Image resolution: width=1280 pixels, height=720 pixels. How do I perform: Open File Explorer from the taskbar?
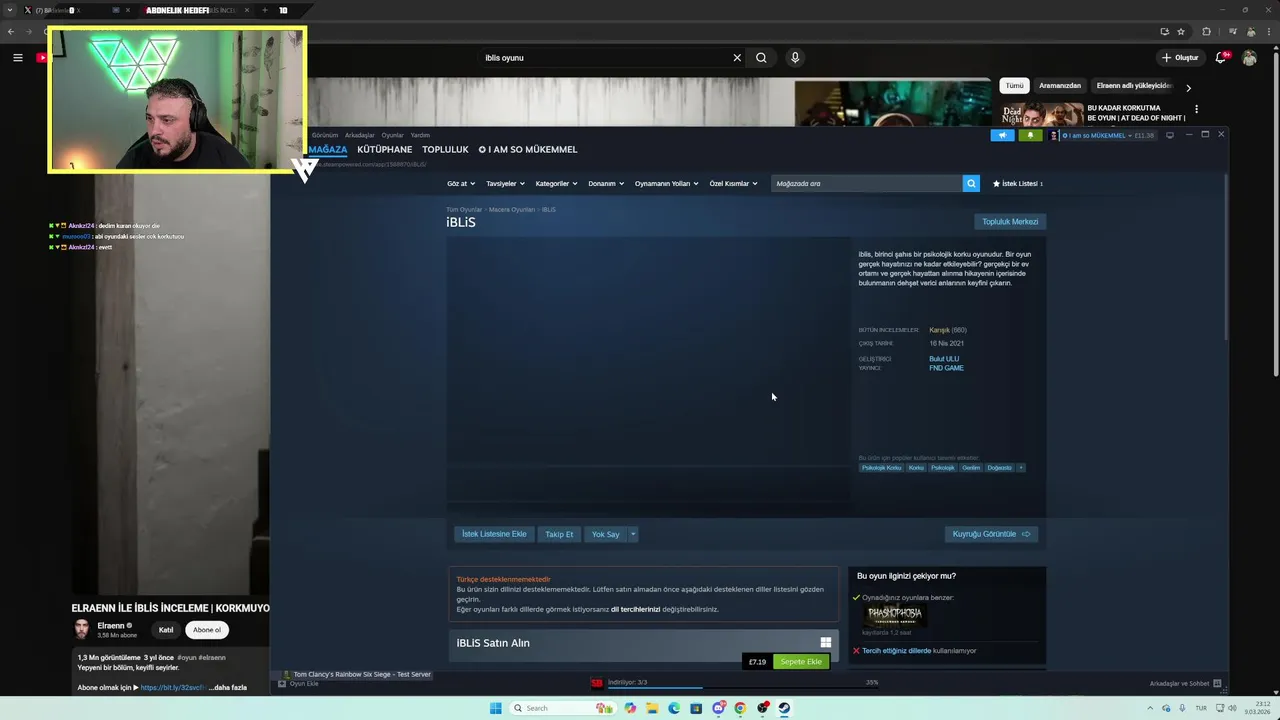click(x=652, y=708)
